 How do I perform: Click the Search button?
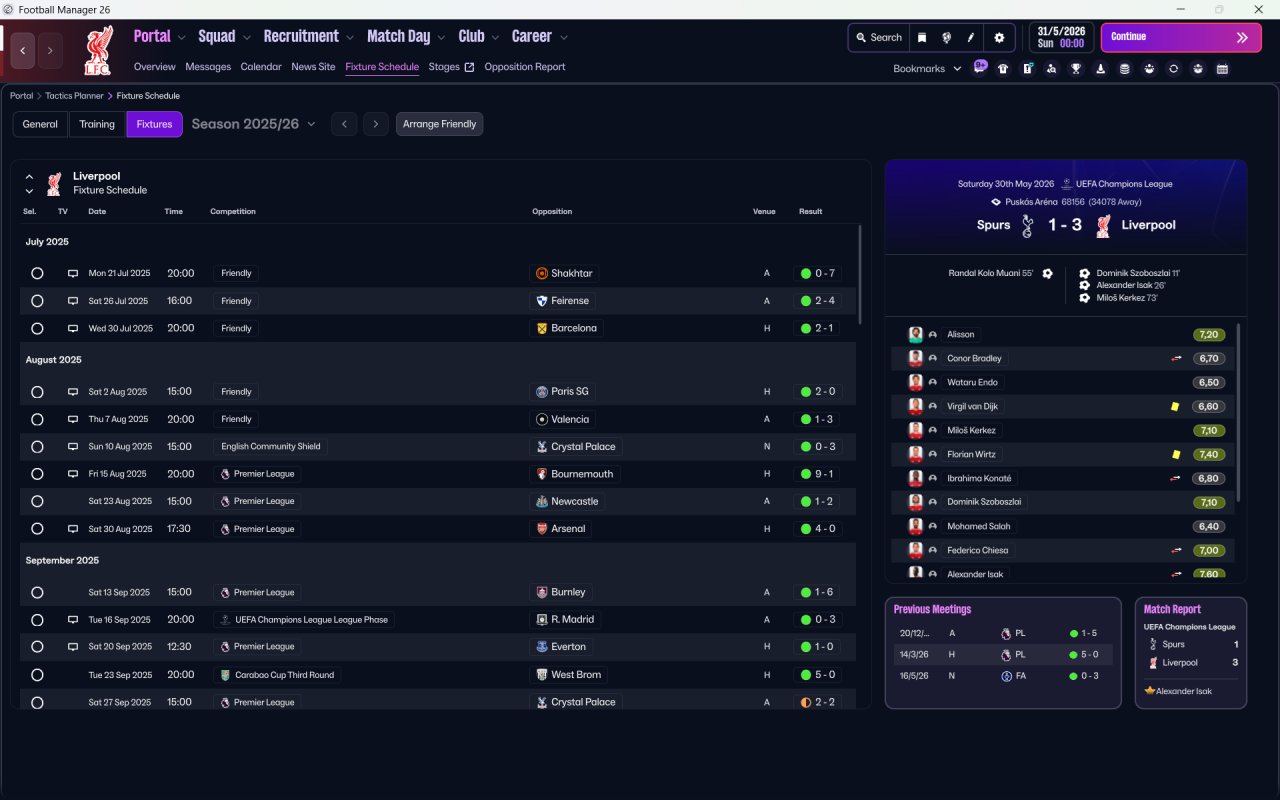click(x=879, y=37)
